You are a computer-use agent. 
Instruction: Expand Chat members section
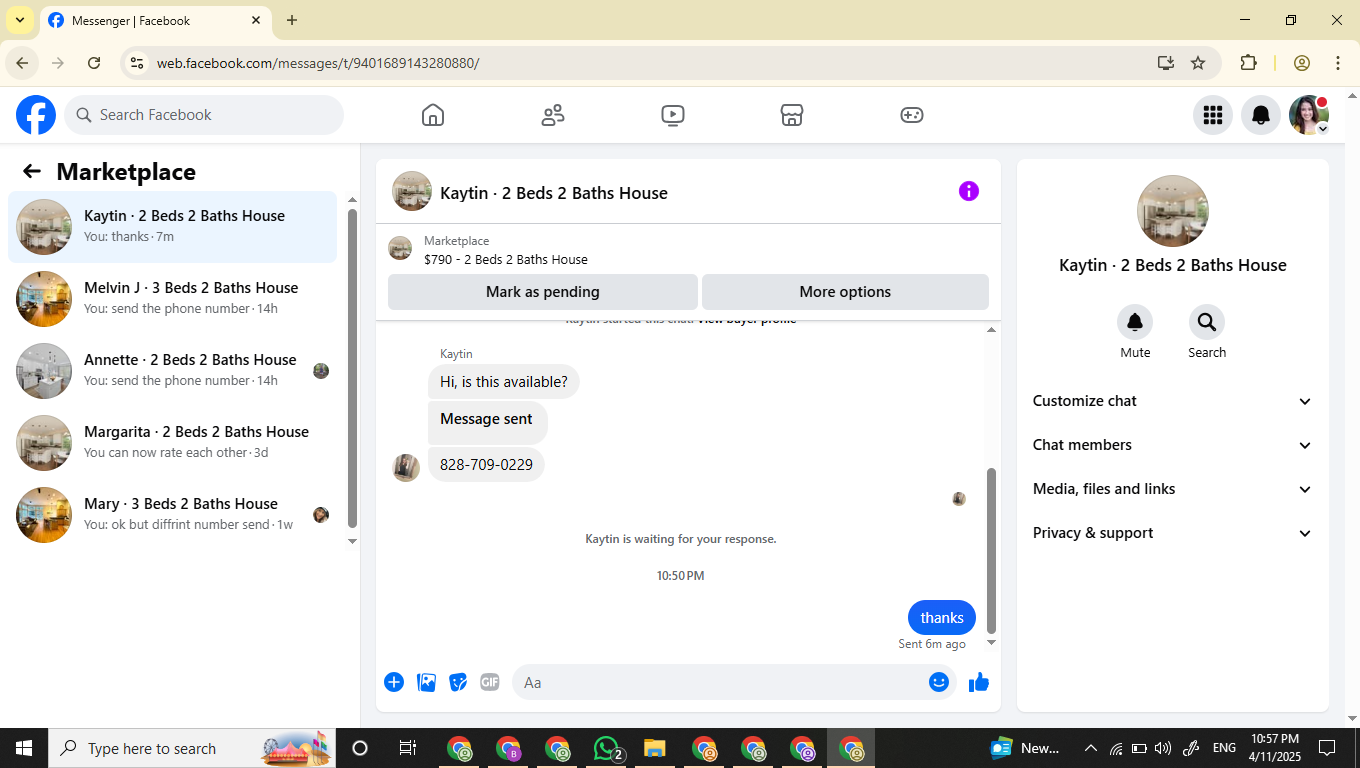point(1173,445)
